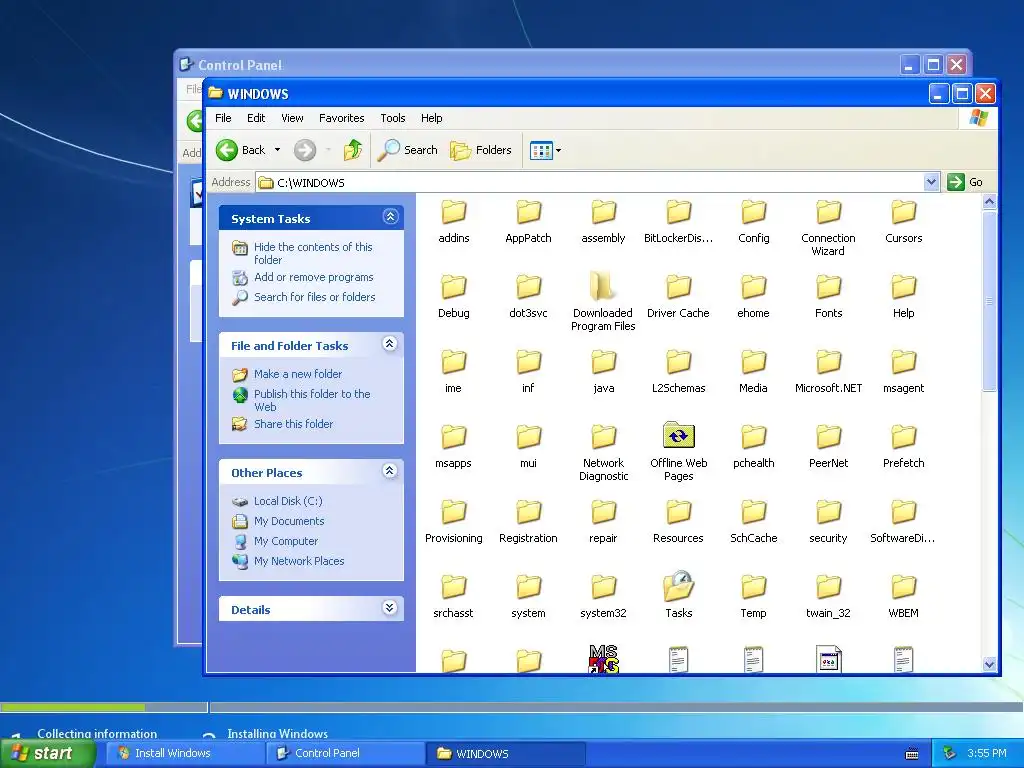Image resolution: width=1024 pixels, height=768 pixels.
Task: Open the Tools menu
Action: tap(392, 118)
